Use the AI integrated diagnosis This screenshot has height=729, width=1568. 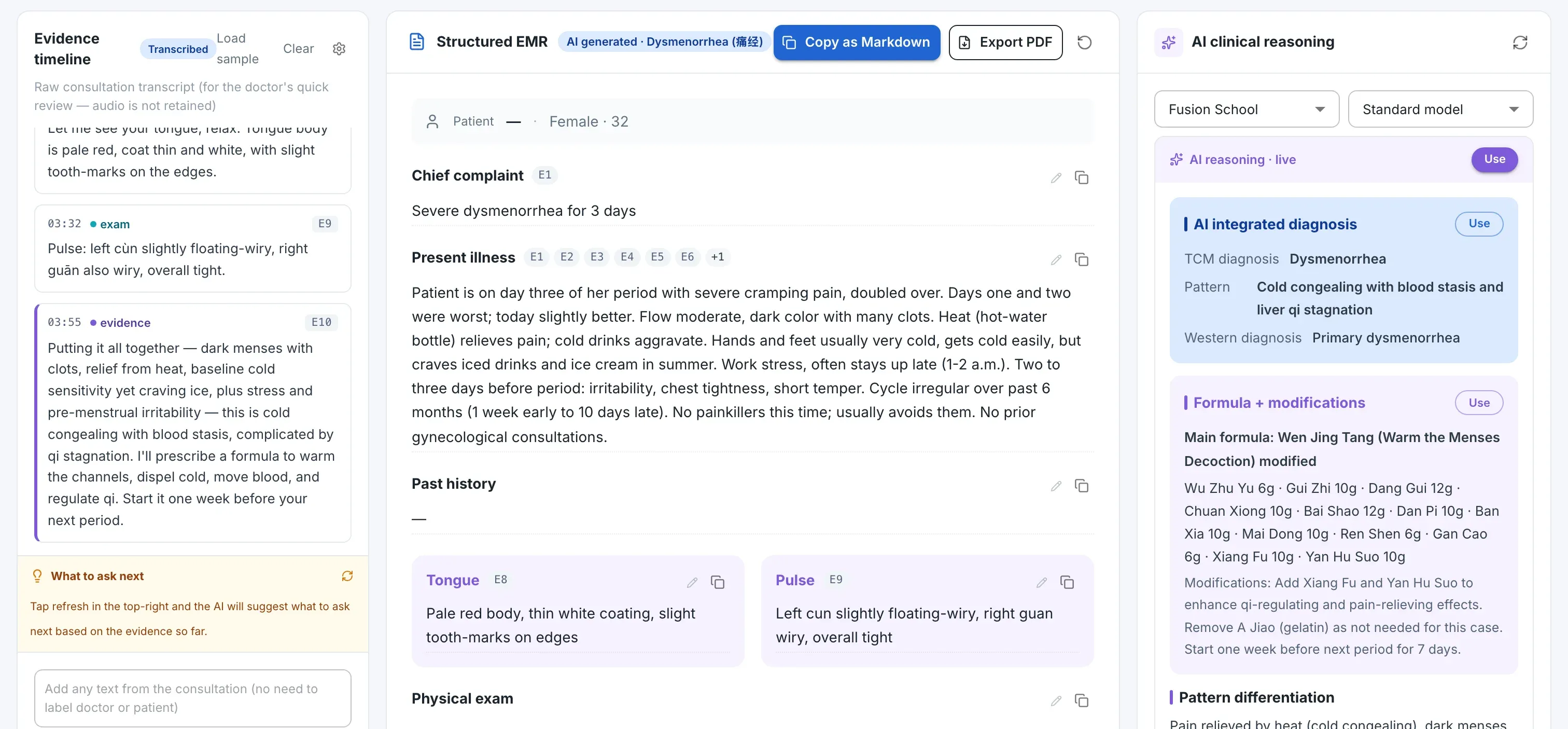click(1478, 224)
